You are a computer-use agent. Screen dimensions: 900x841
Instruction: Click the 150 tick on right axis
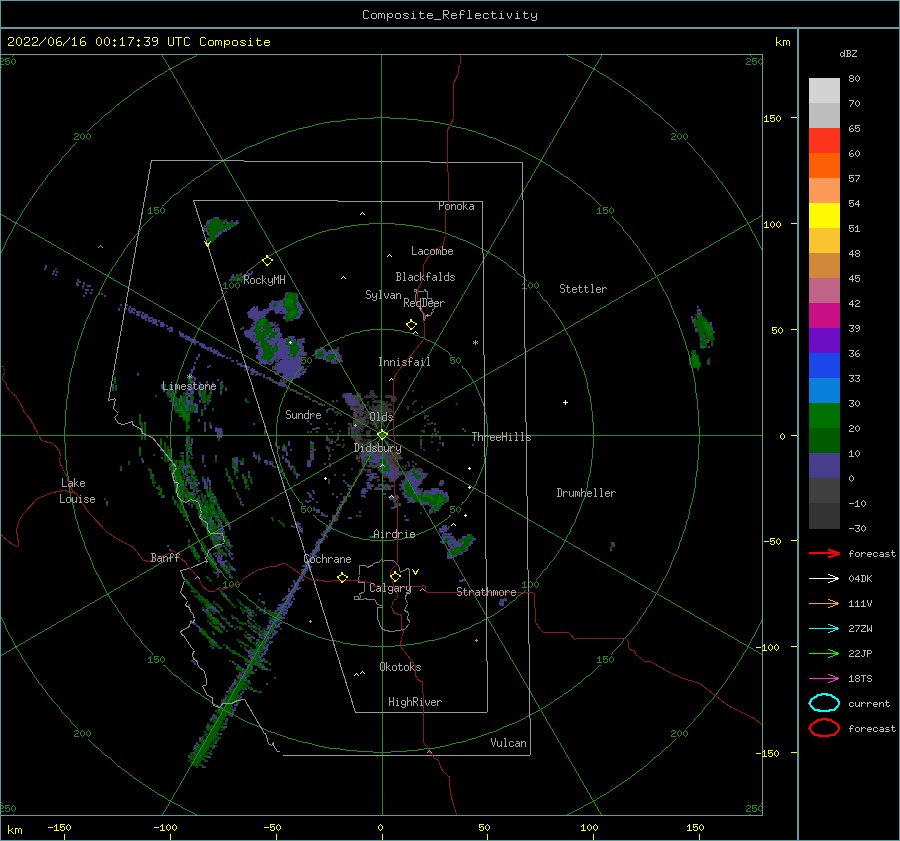(772, 118)
